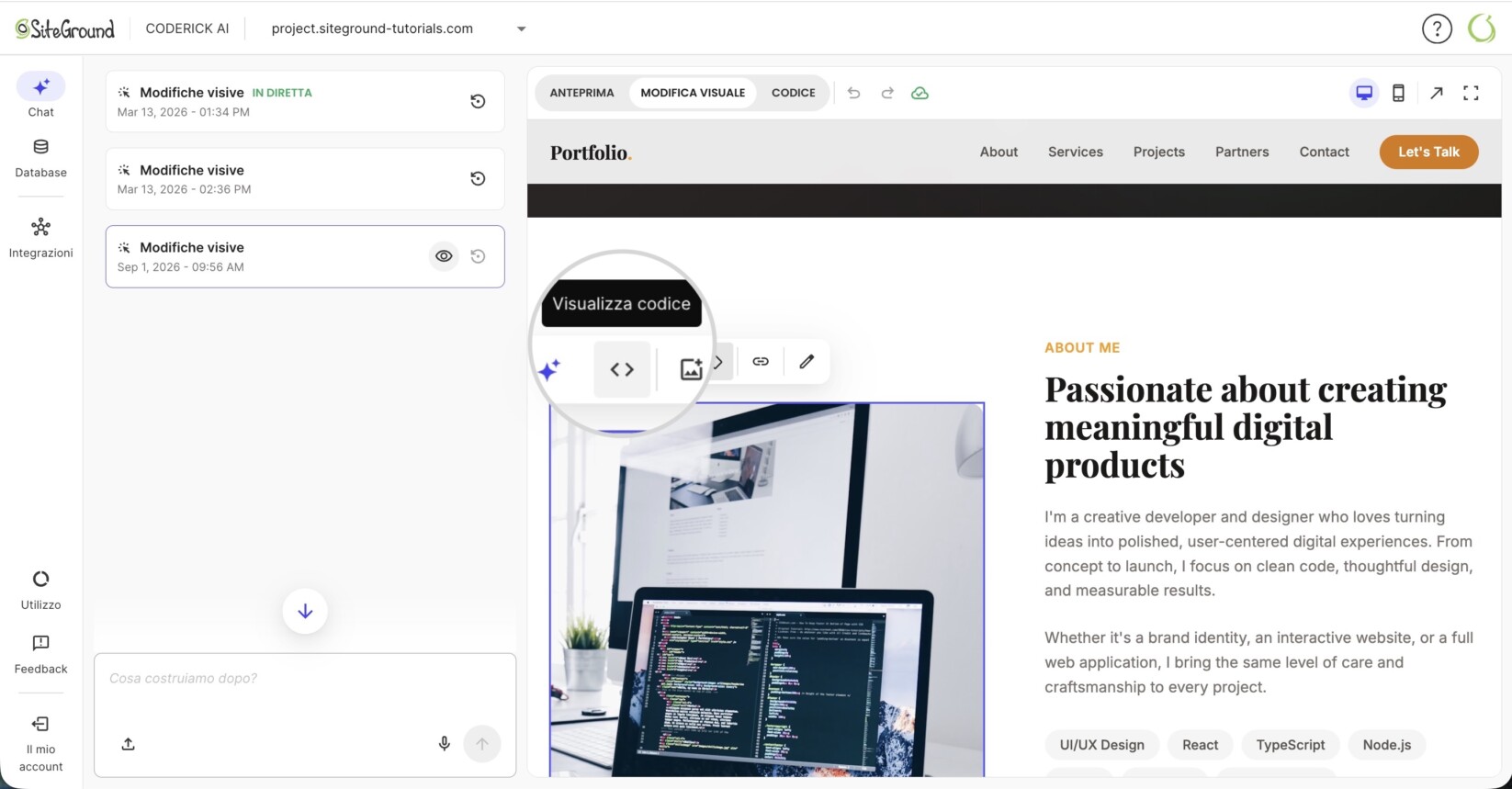Click the Projects nav link

pyautogui.click(x=1159, y=152)
